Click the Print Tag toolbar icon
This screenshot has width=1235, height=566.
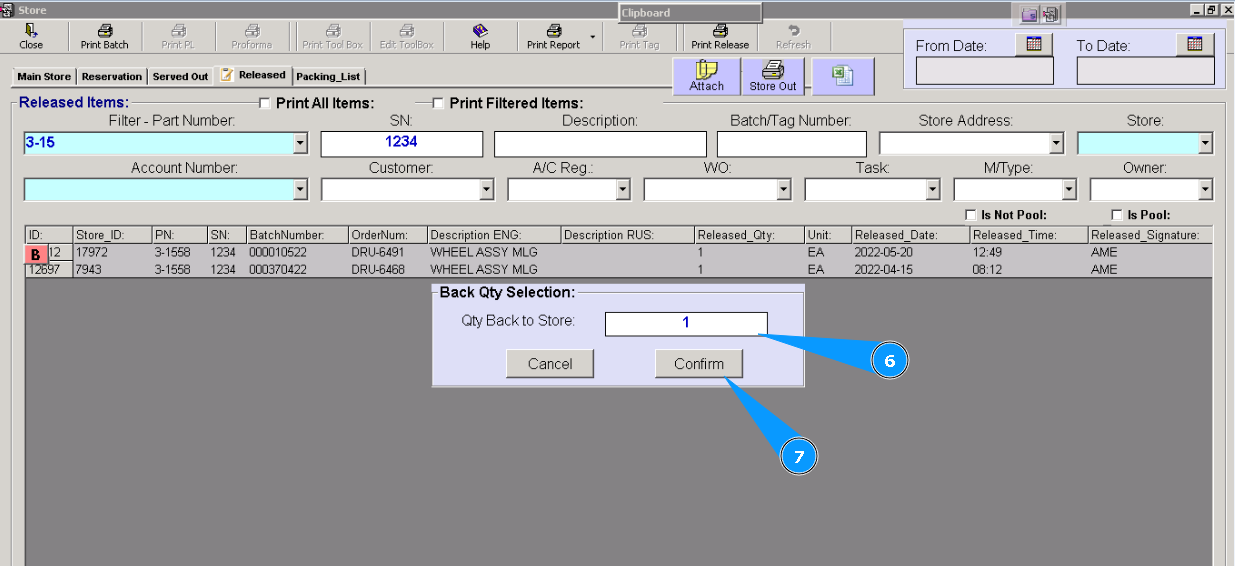click(639, 37)
